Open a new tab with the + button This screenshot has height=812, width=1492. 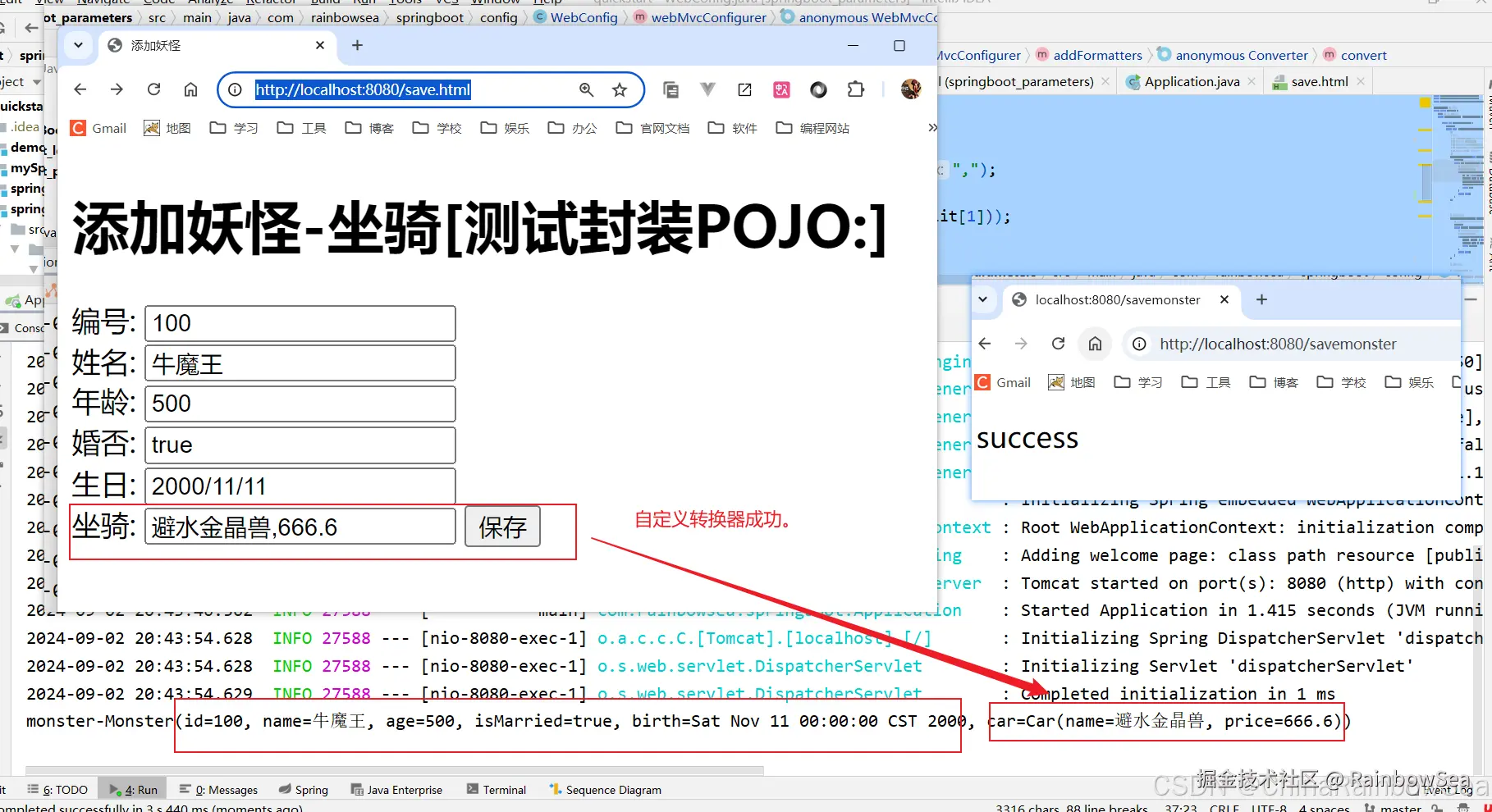pos(357,45)
